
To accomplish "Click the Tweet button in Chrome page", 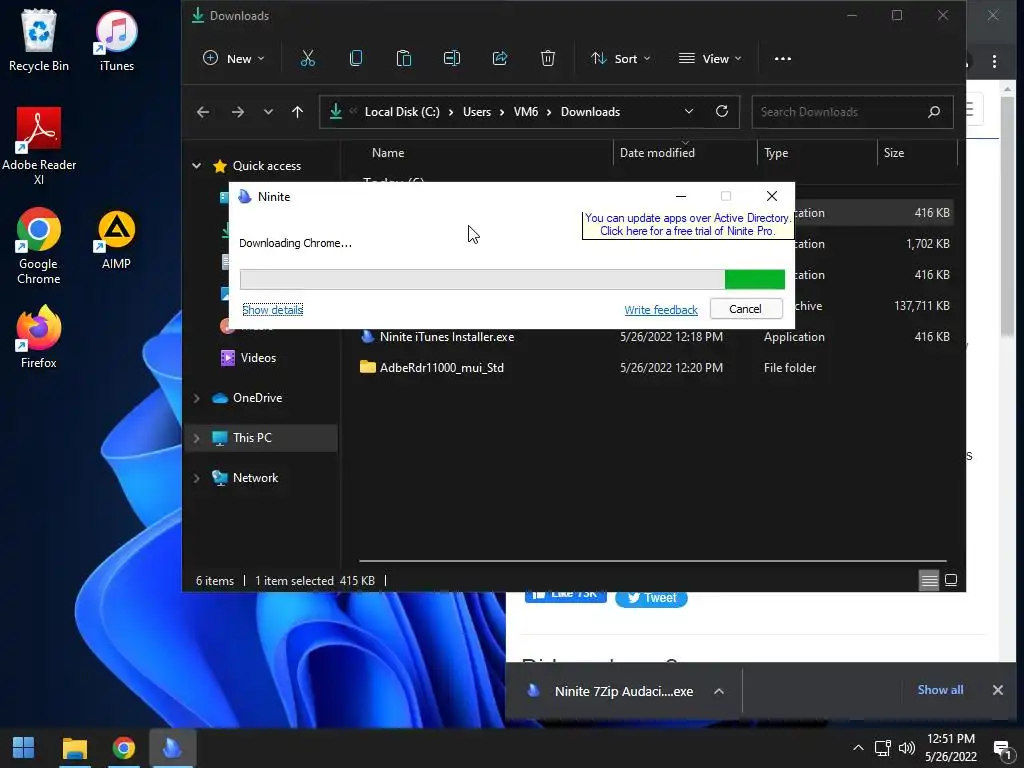I will click(x=651, y=598).
